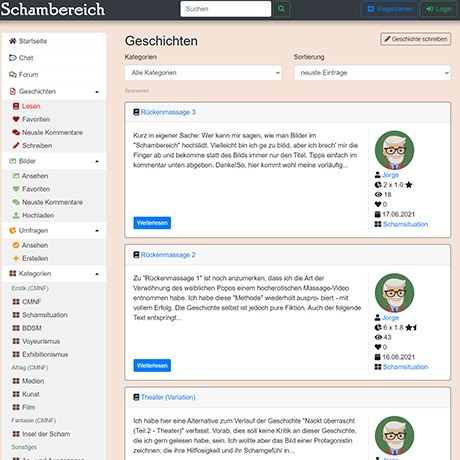
Task: Go to Startseite in sidebar
Action: (x=54, y=41)
